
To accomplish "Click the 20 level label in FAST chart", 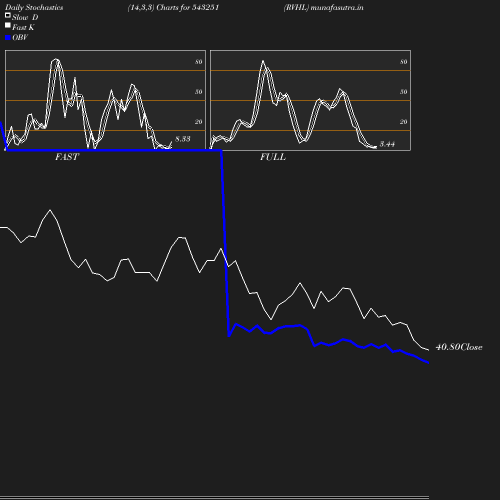I will click(x=199, y=122).
